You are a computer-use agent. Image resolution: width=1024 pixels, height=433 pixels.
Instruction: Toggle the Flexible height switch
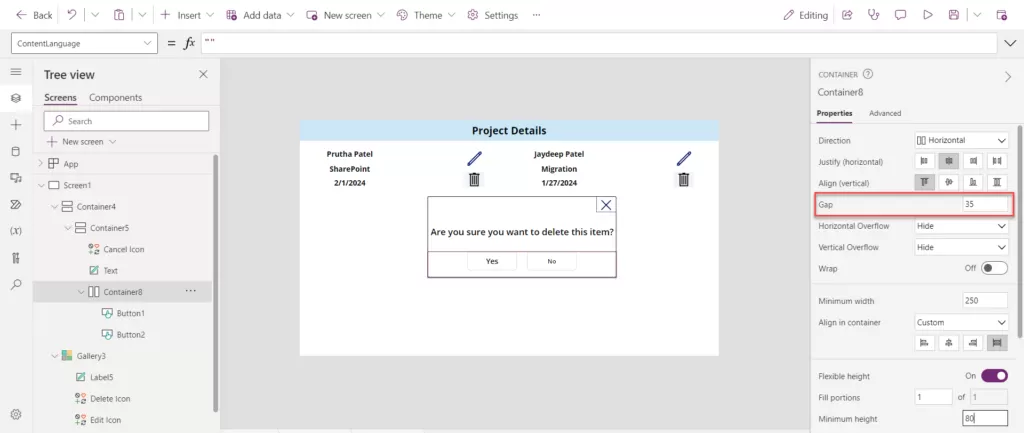(994, 376)
